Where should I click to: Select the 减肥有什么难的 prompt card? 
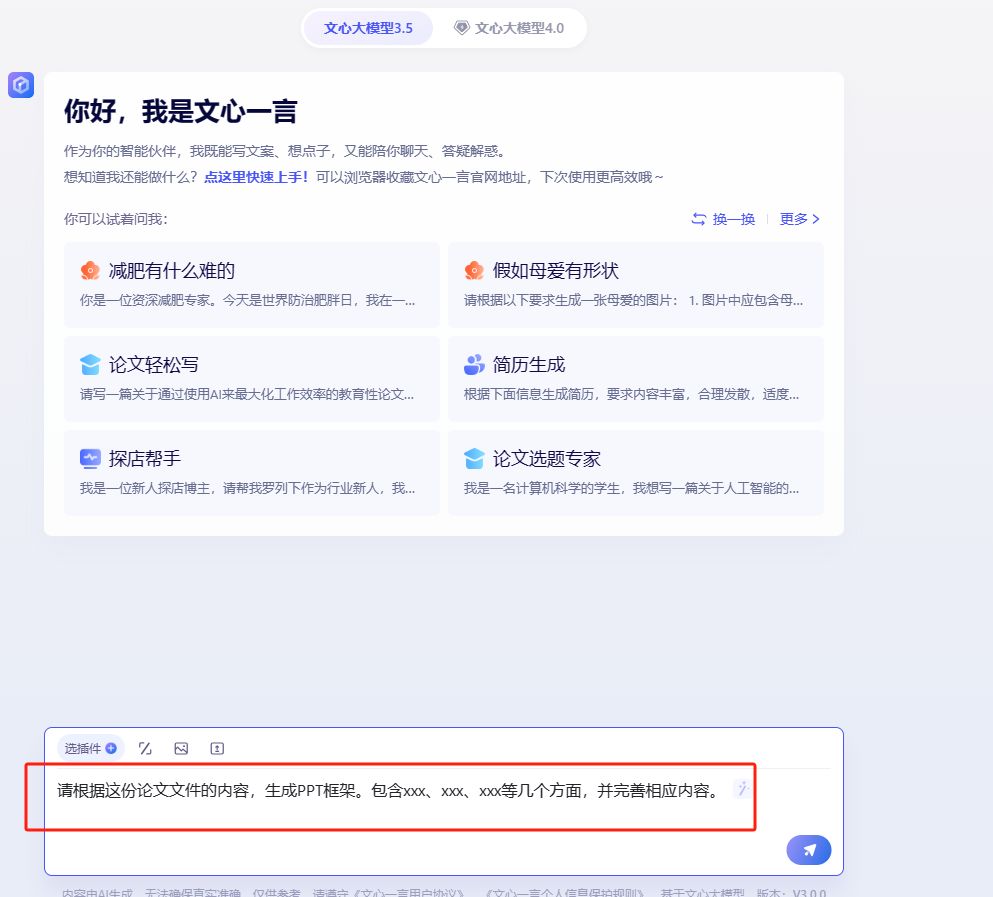[251, 285]
